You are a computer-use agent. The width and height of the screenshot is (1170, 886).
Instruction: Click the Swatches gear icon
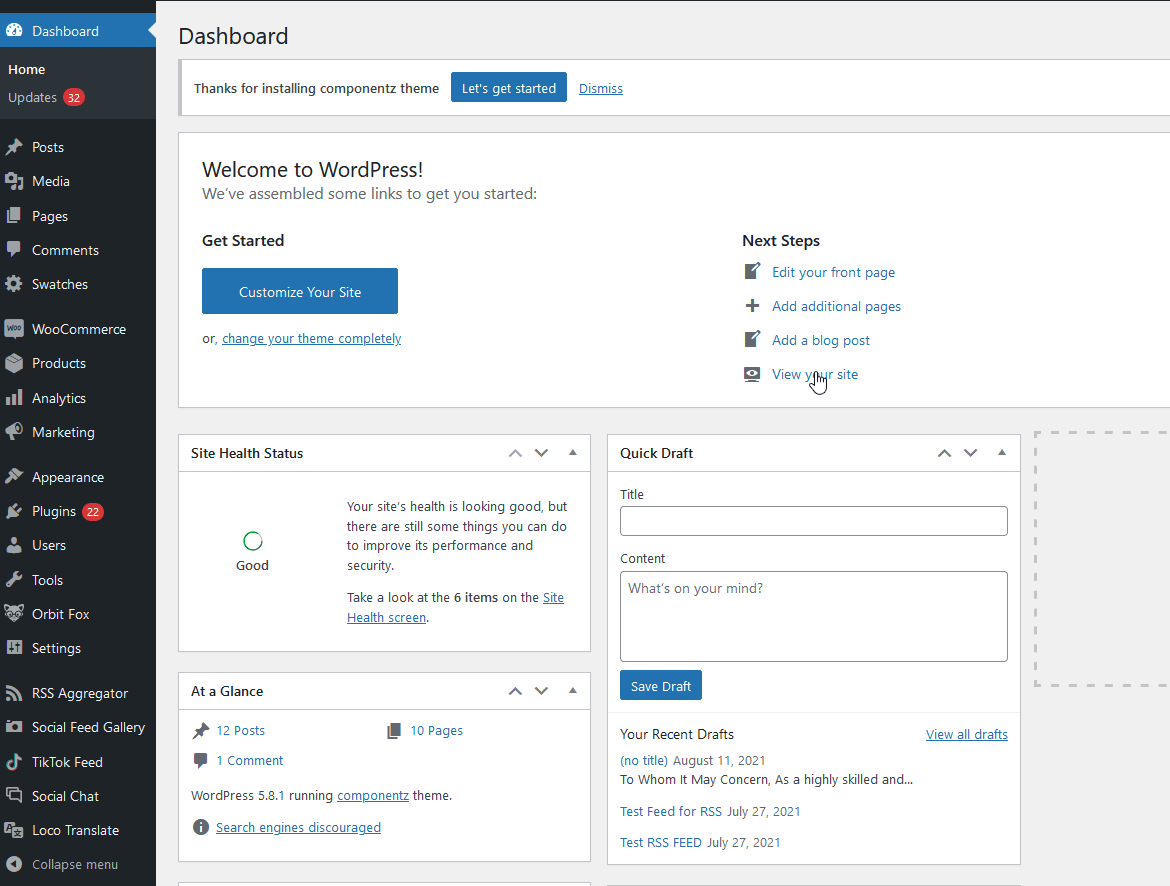(14, 284)
